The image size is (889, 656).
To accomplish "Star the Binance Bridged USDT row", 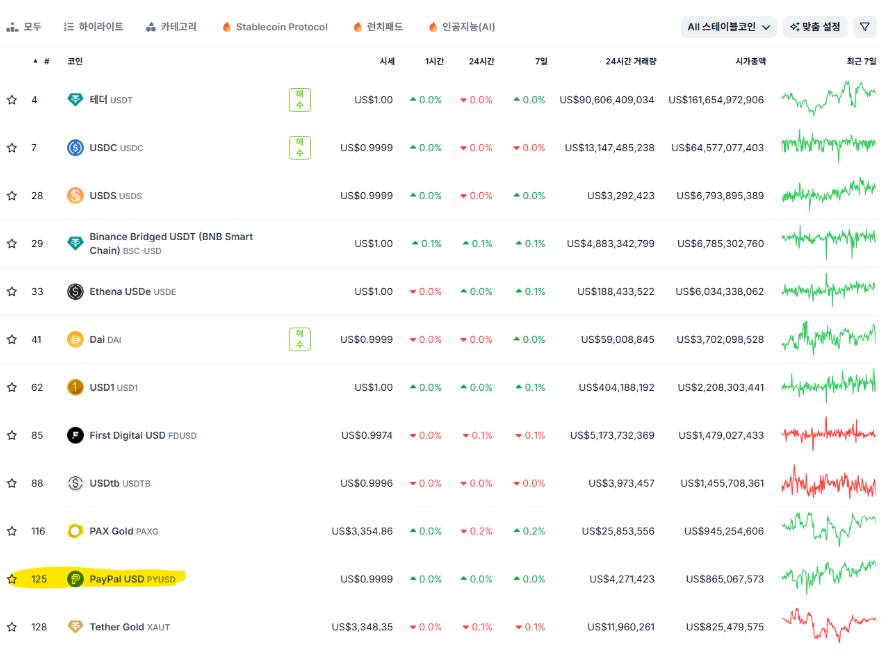I will (x=11, y=243).
